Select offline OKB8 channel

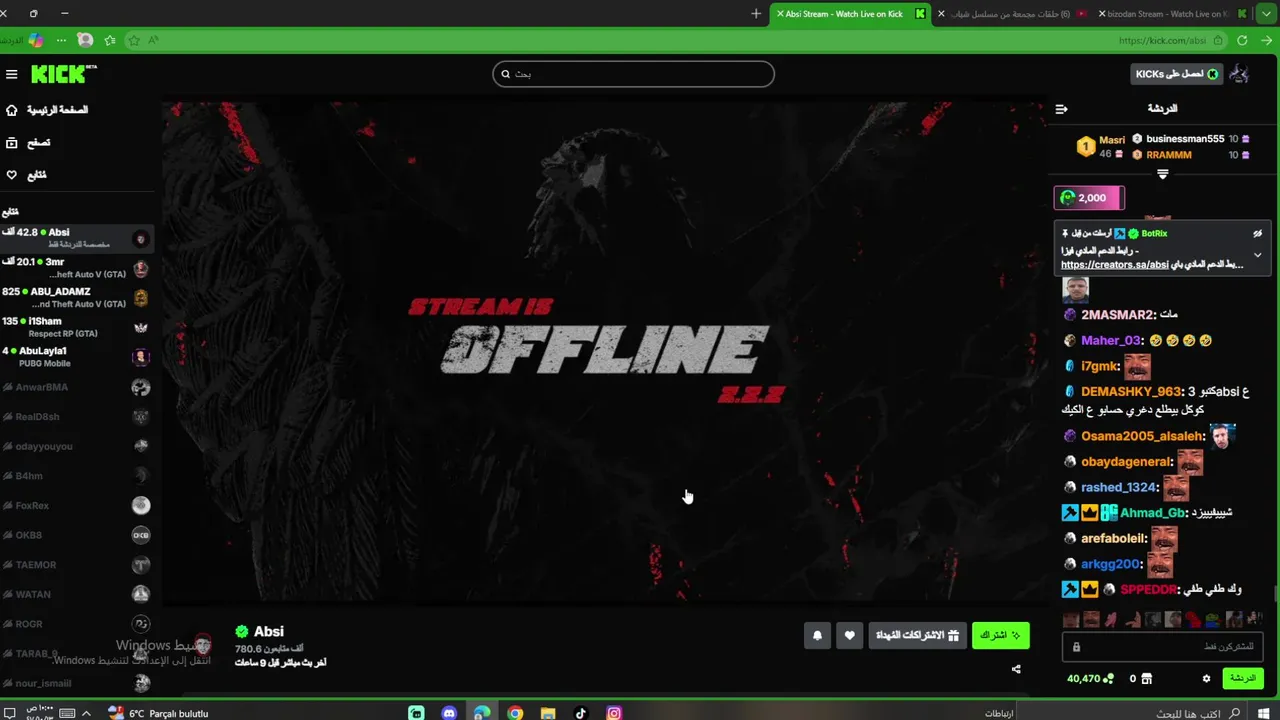pos(77,535)
